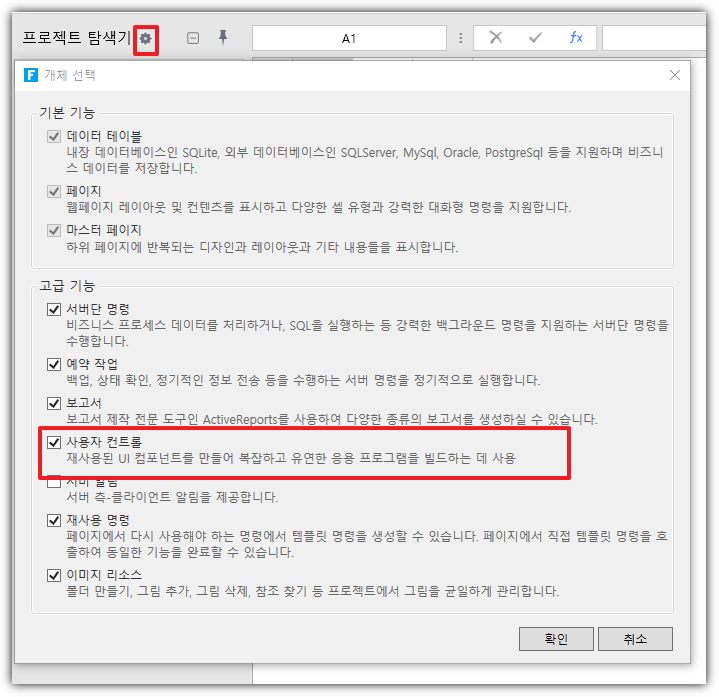Disable the 보고서 checkbox

click(x=54, y=403)
